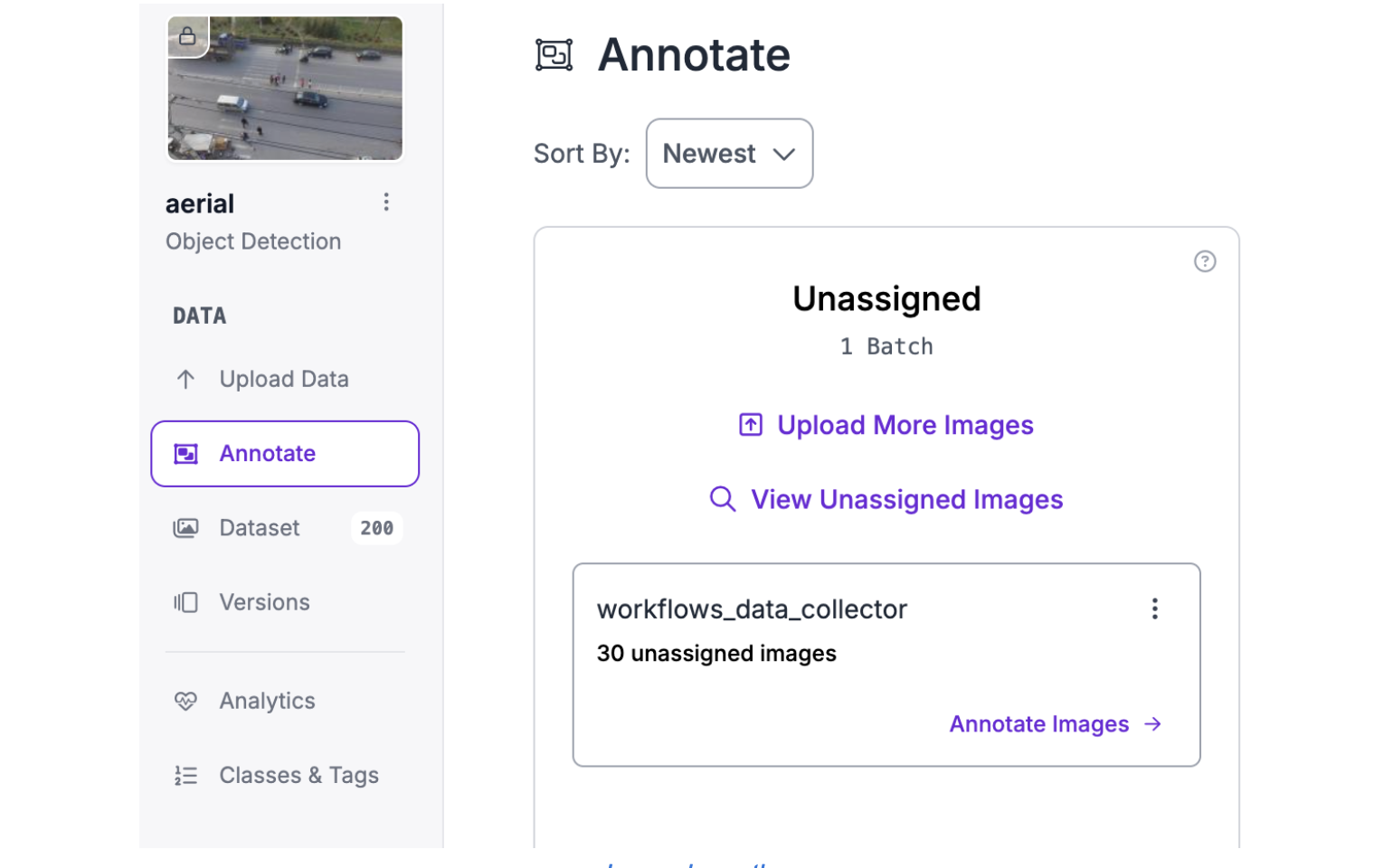Open the Versions page
The height and width of the screenshot is (868, 1393).
(264, 602)
